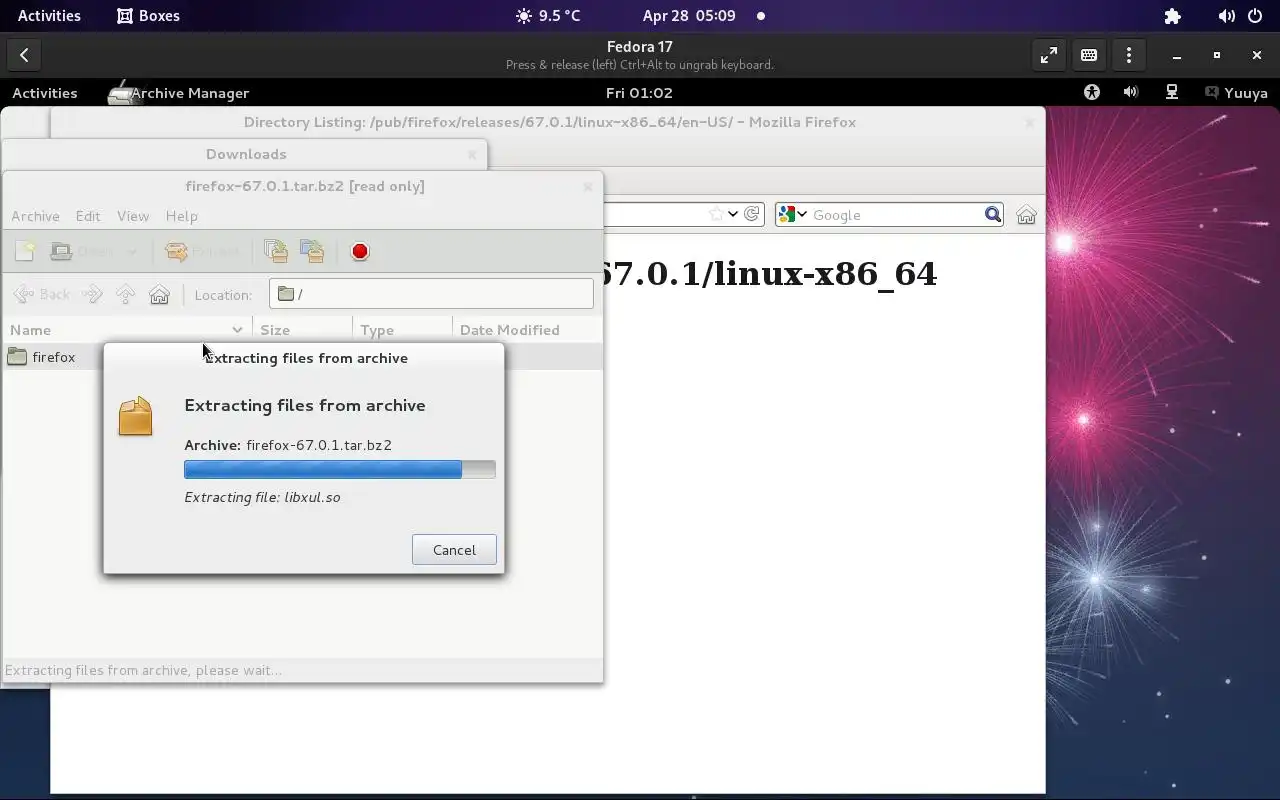
Task: Bookmark page with Firefox star icon
Action: 716,214
